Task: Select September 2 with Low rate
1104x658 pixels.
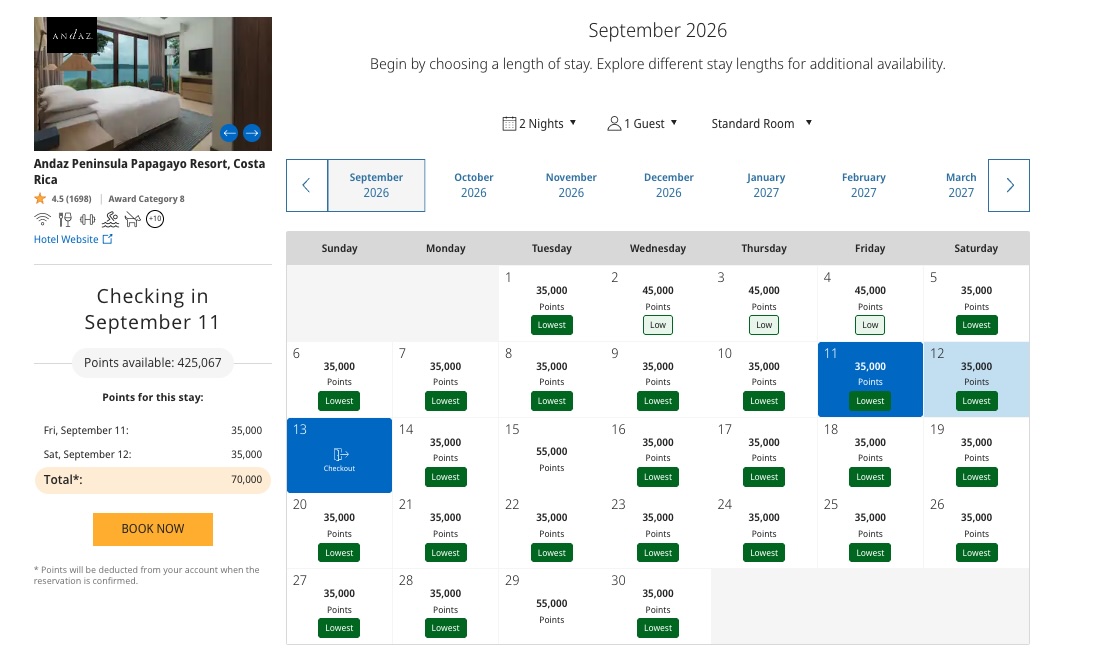Action: (x=658, y=303)
